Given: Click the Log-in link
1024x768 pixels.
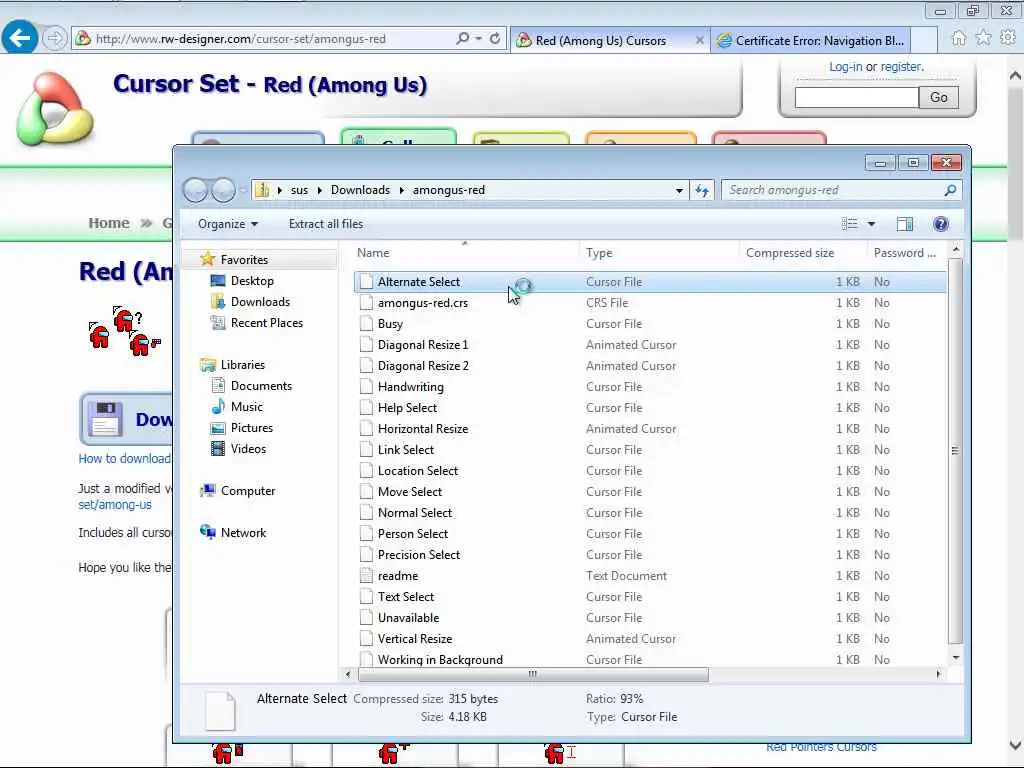Looking at the screenshot, I should tap(845, 67).
